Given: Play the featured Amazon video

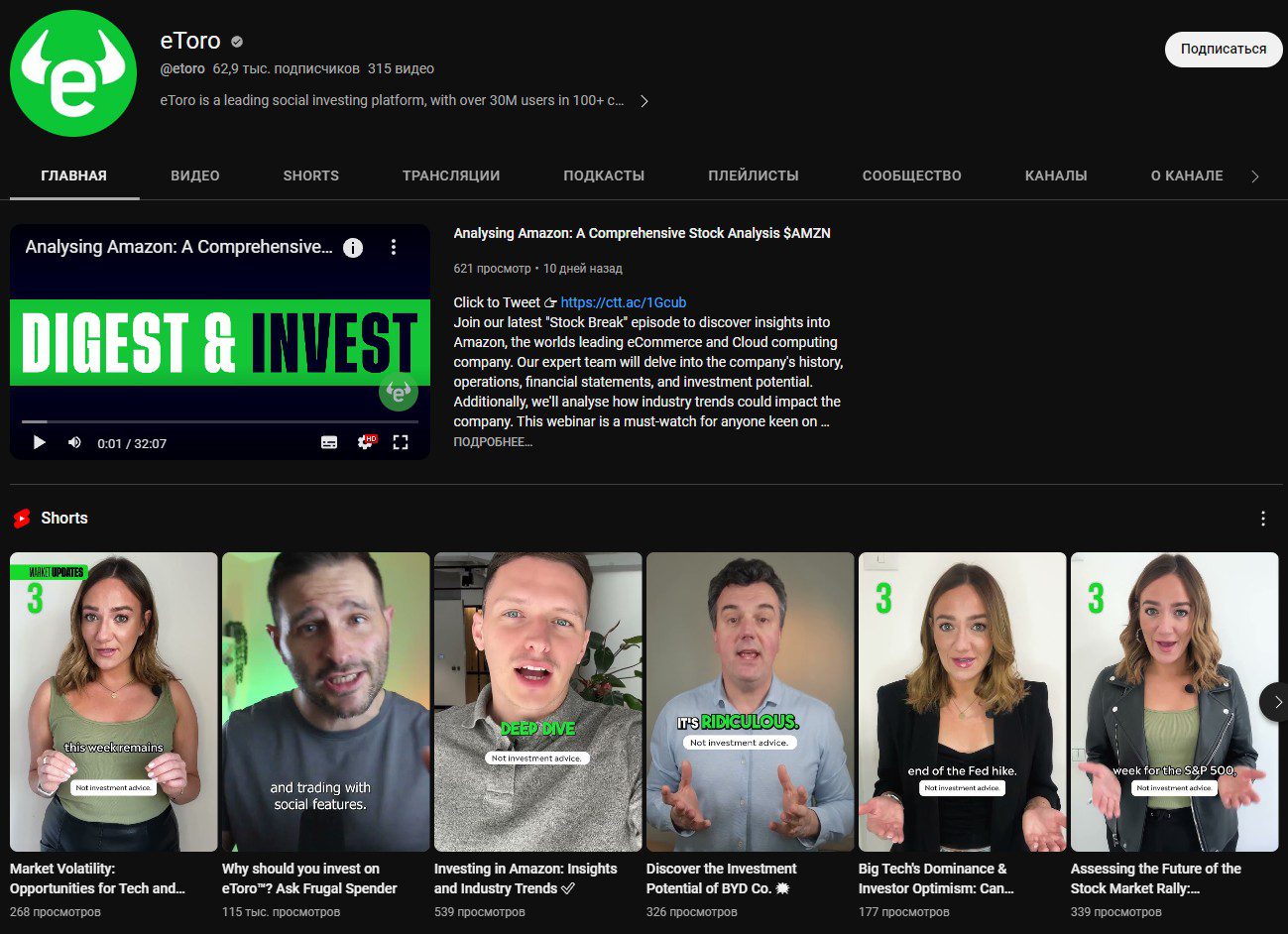Looking at the screenshot, I should (40, 442).
